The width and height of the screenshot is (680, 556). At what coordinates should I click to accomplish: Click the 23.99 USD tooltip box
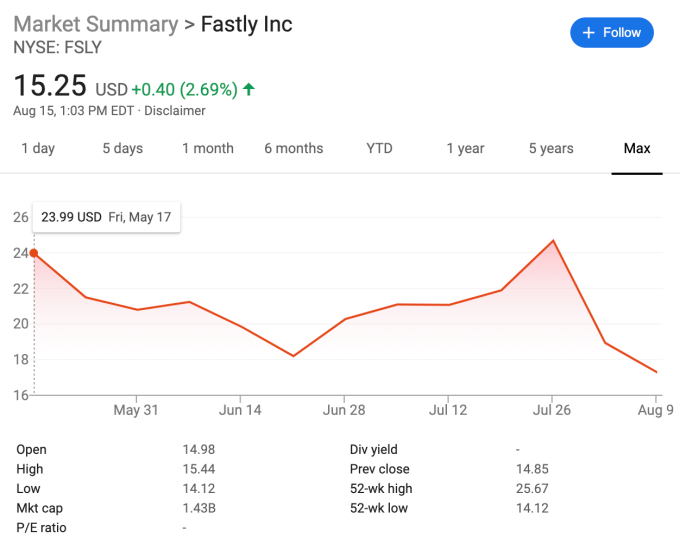pos(106,217)
